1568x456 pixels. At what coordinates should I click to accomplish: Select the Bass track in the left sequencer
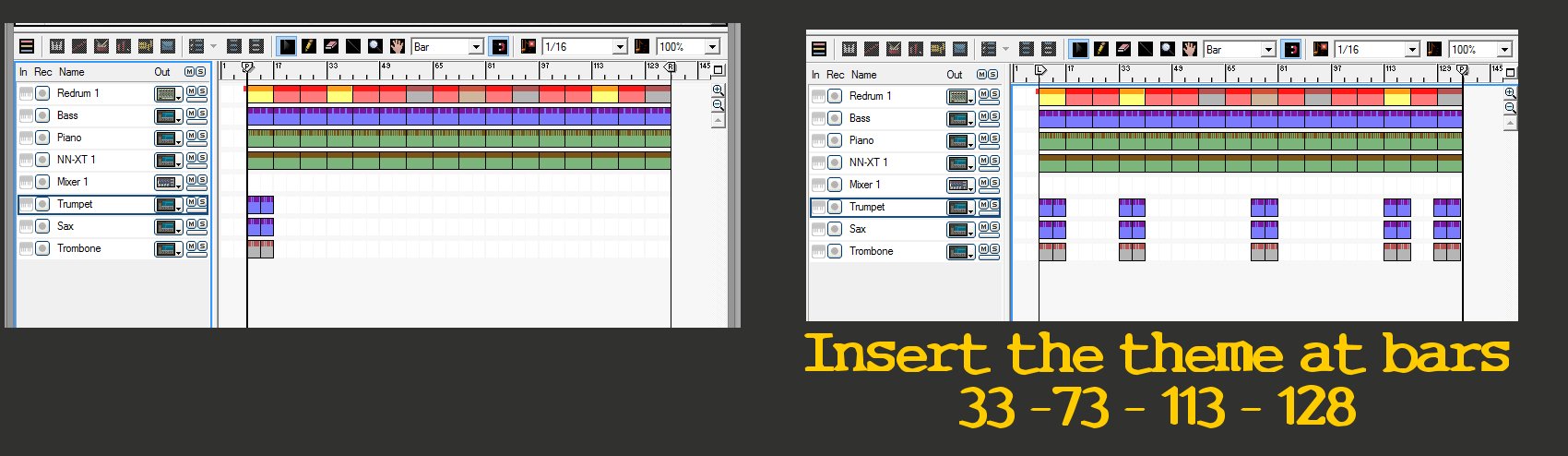67,115
